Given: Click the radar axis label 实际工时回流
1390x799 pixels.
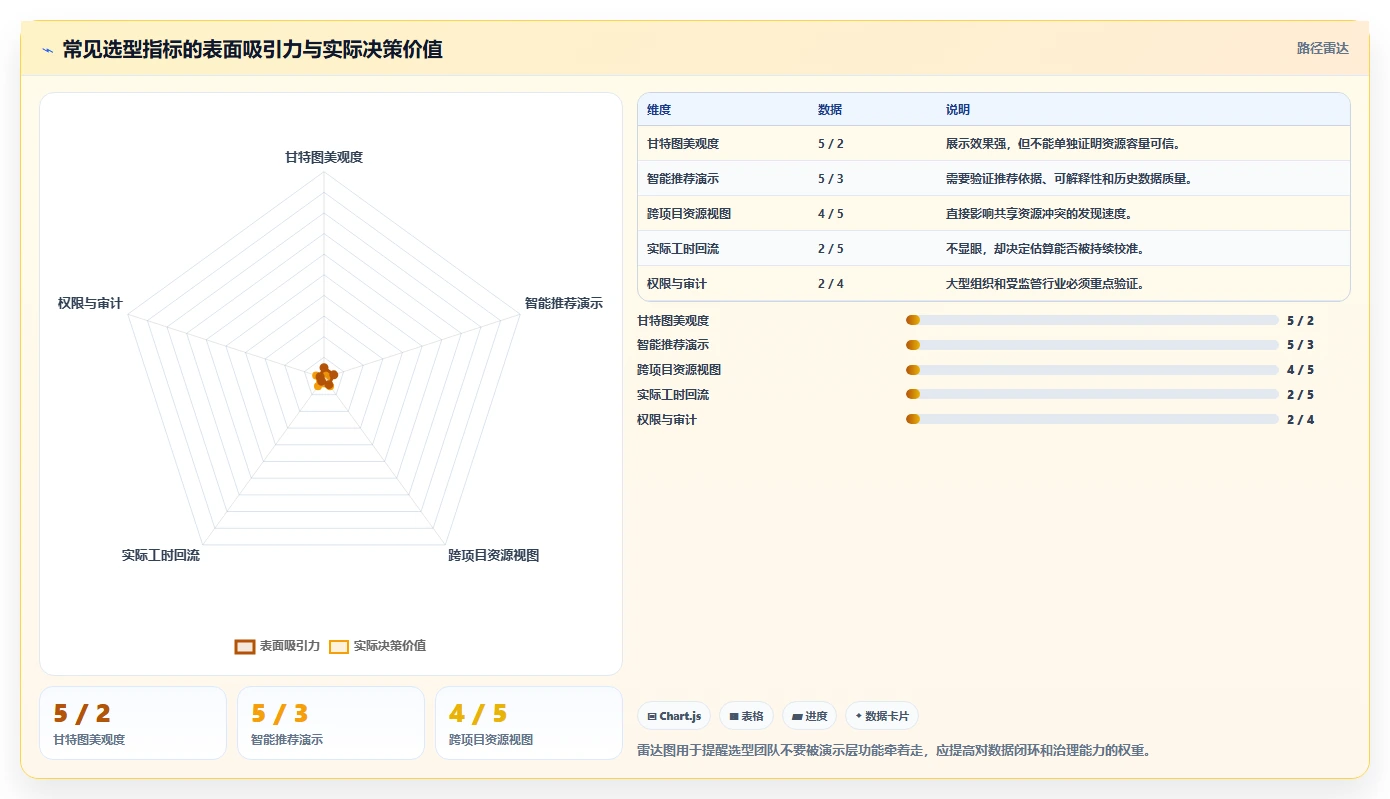Looking at the screenshot, I should point(161,555).
